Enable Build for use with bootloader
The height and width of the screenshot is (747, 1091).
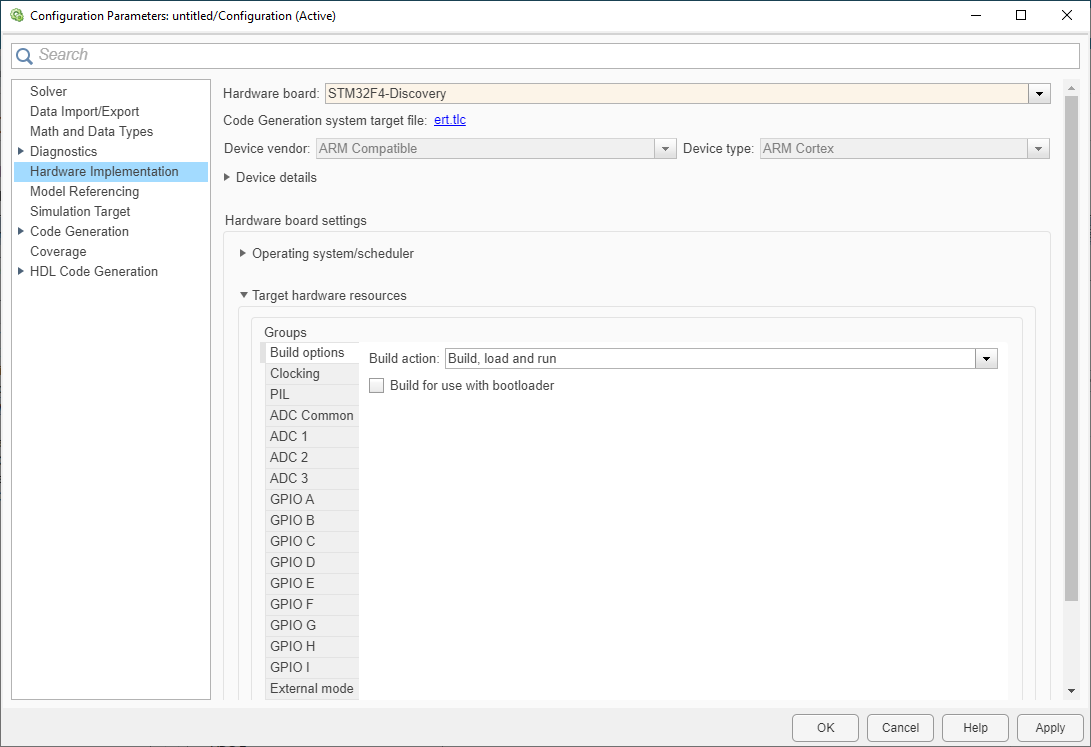click(x=377, y=386)
